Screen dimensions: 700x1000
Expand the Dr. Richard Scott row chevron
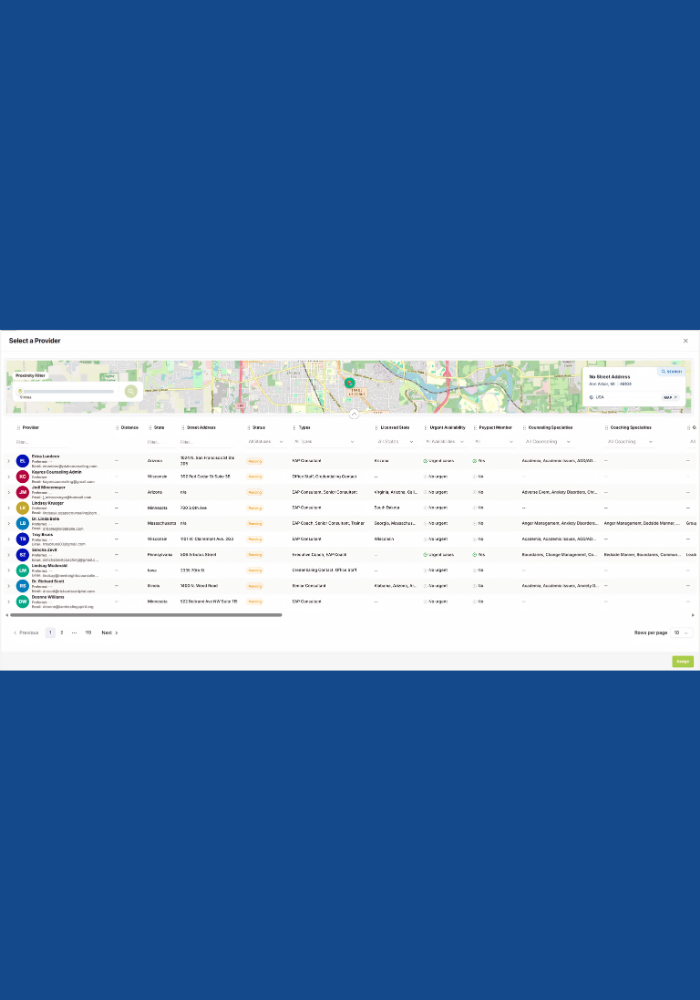9,586
